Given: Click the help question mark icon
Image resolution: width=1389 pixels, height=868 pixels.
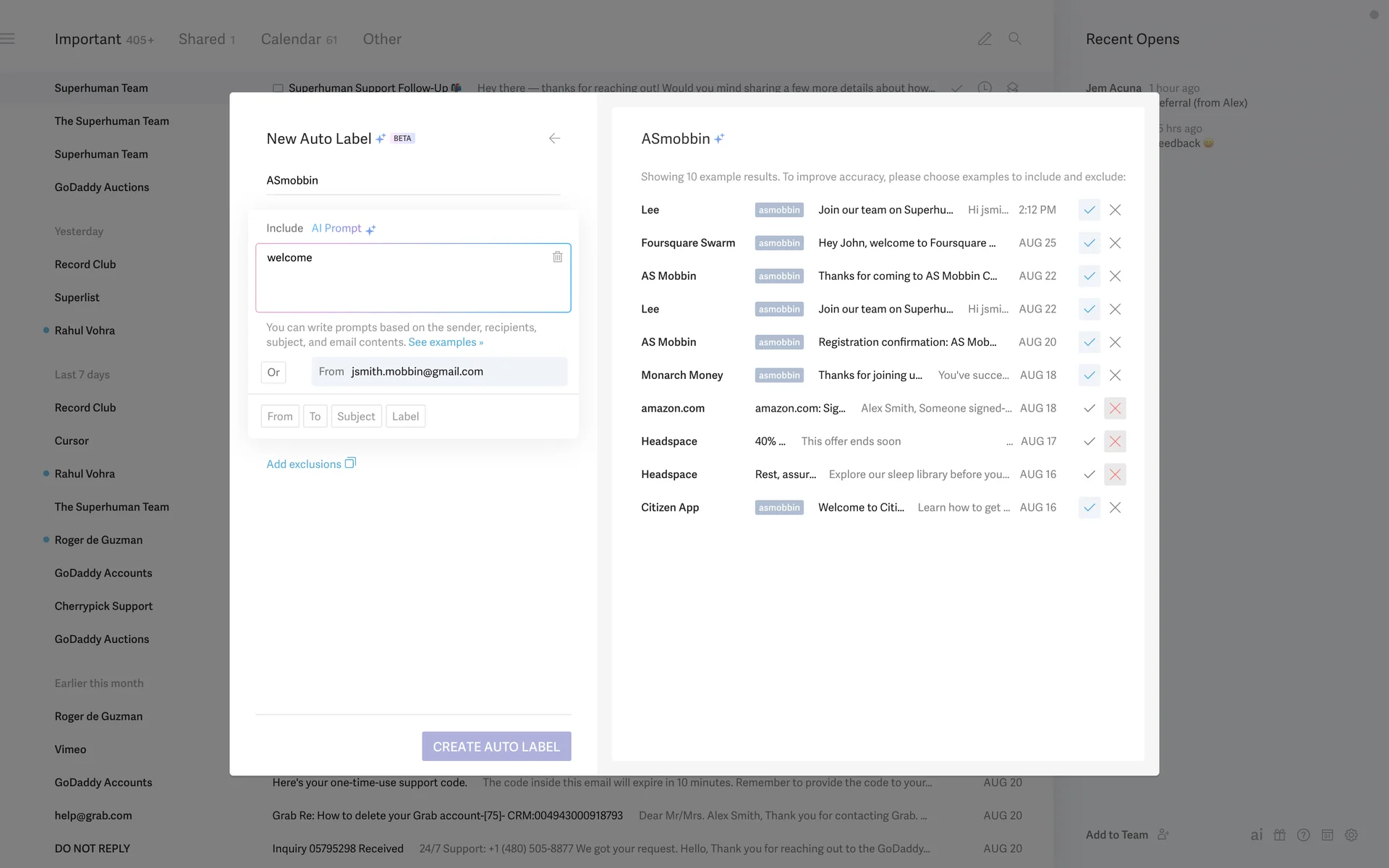Looking at the screenshot, I should (1303, 835).
